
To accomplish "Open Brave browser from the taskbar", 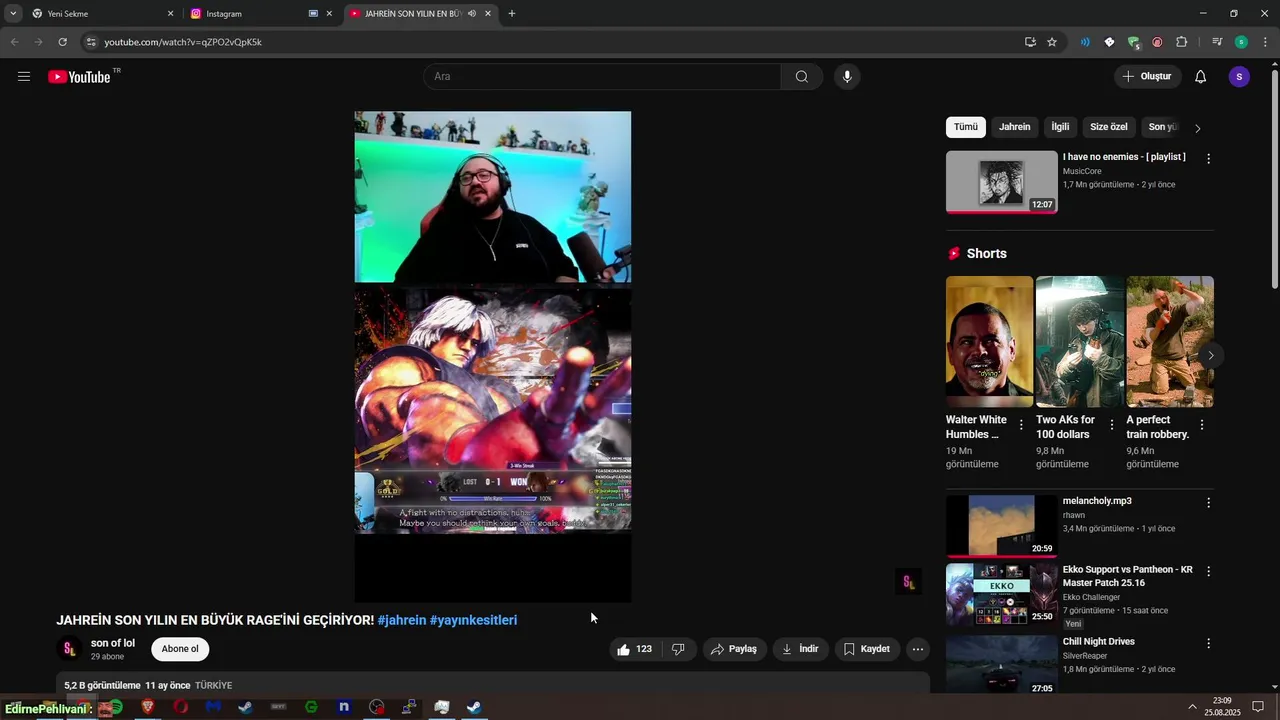I will click(x=148, y=707).
